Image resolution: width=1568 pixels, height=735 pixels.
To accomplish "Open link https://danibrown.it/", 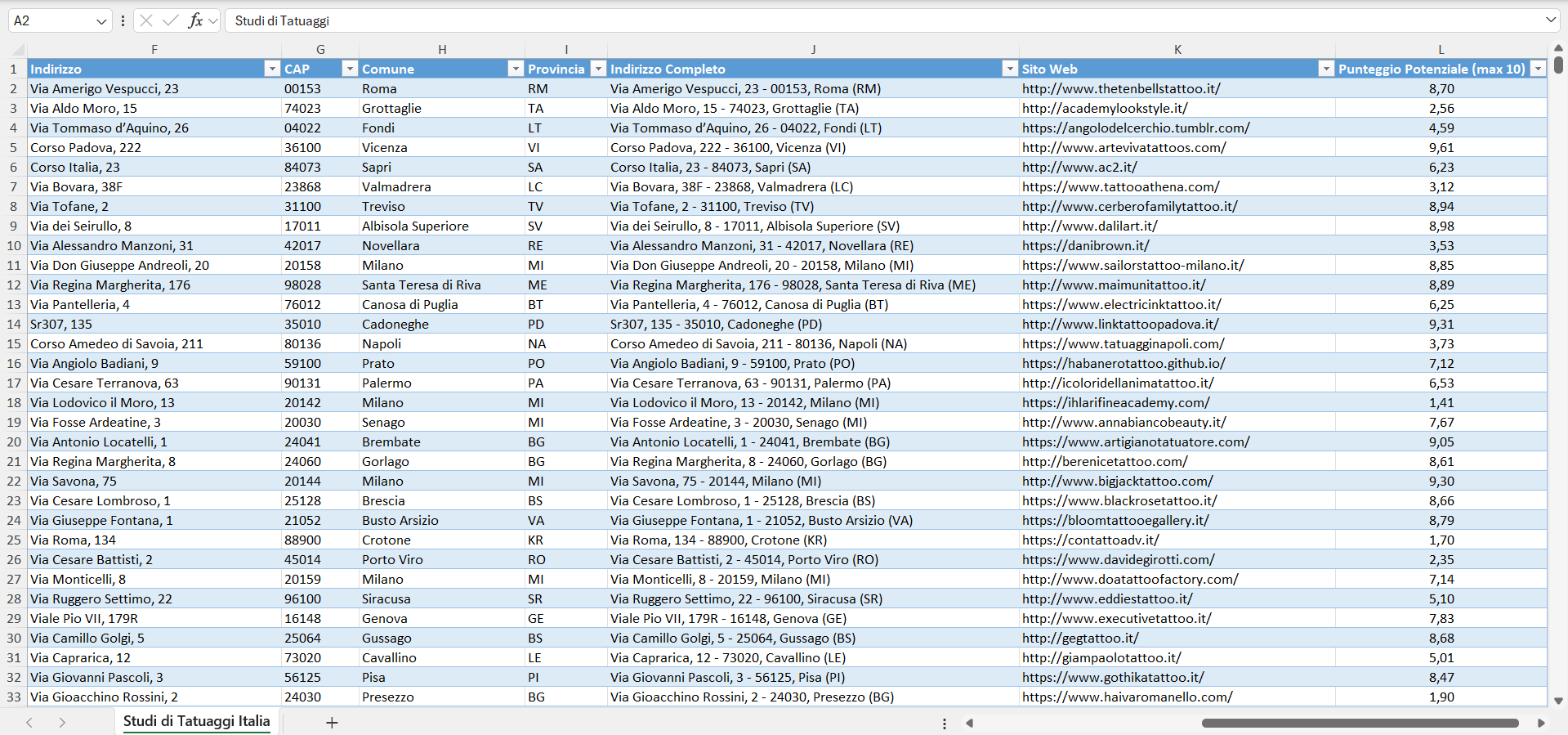I will (x=1086, y=245).
